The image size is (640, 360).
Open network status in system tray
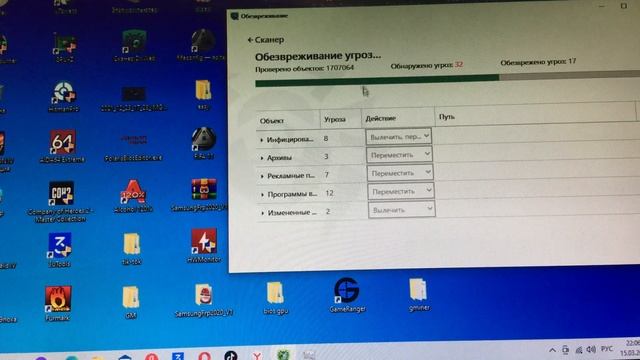[578, 350]
